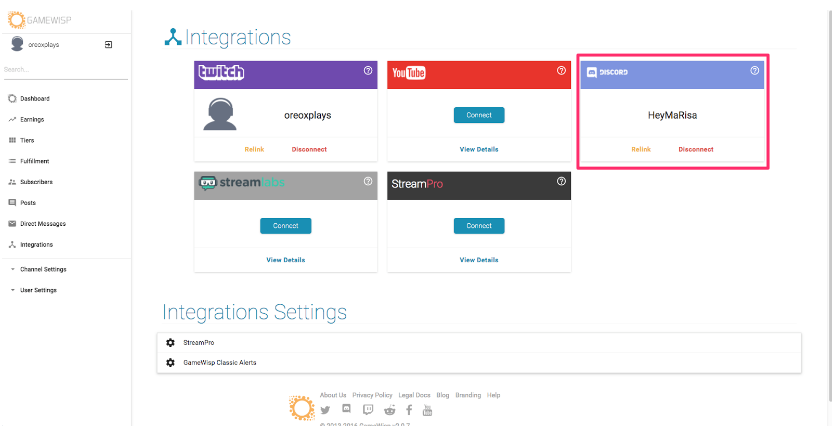This screenshot has height=430, width=832.
Task: Open GameWisp Classic Alerts settings row
Action: [479, 363]
